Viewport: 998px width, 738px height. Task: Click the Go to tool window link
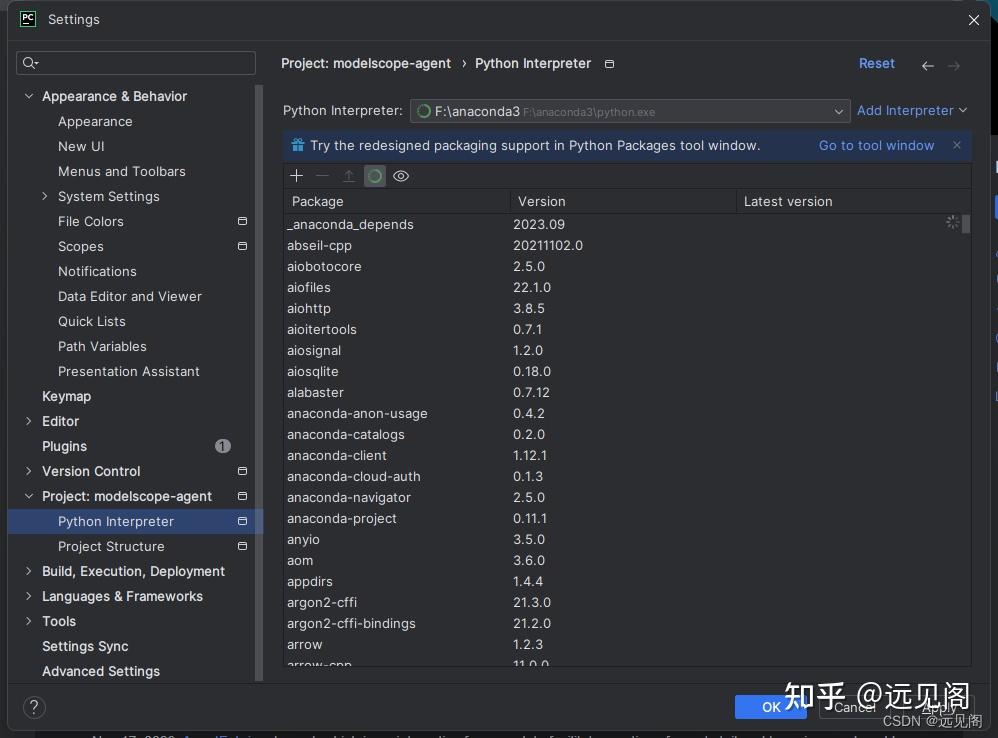pyautogui.click(x=876, y=145)
